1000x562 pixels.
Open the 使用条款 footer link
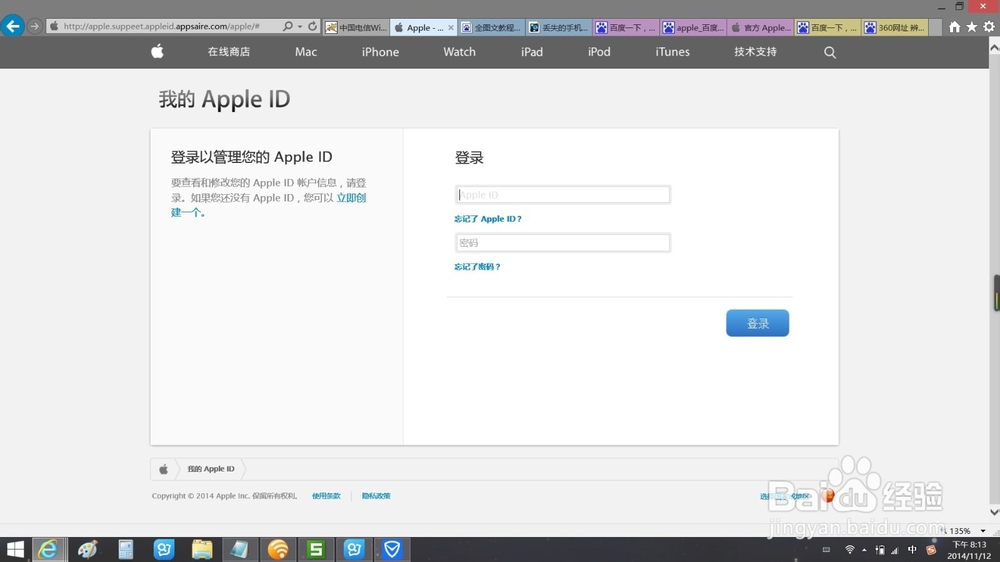[x=326, y=496]
